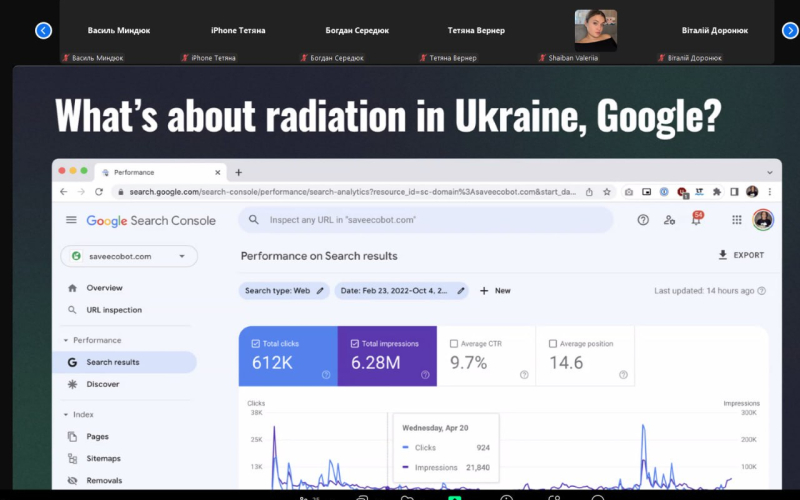This screenshot has height=500, width=800.
Task: Open the browser side panel icon
Action: pyautogui.click(x=734, y=192)
